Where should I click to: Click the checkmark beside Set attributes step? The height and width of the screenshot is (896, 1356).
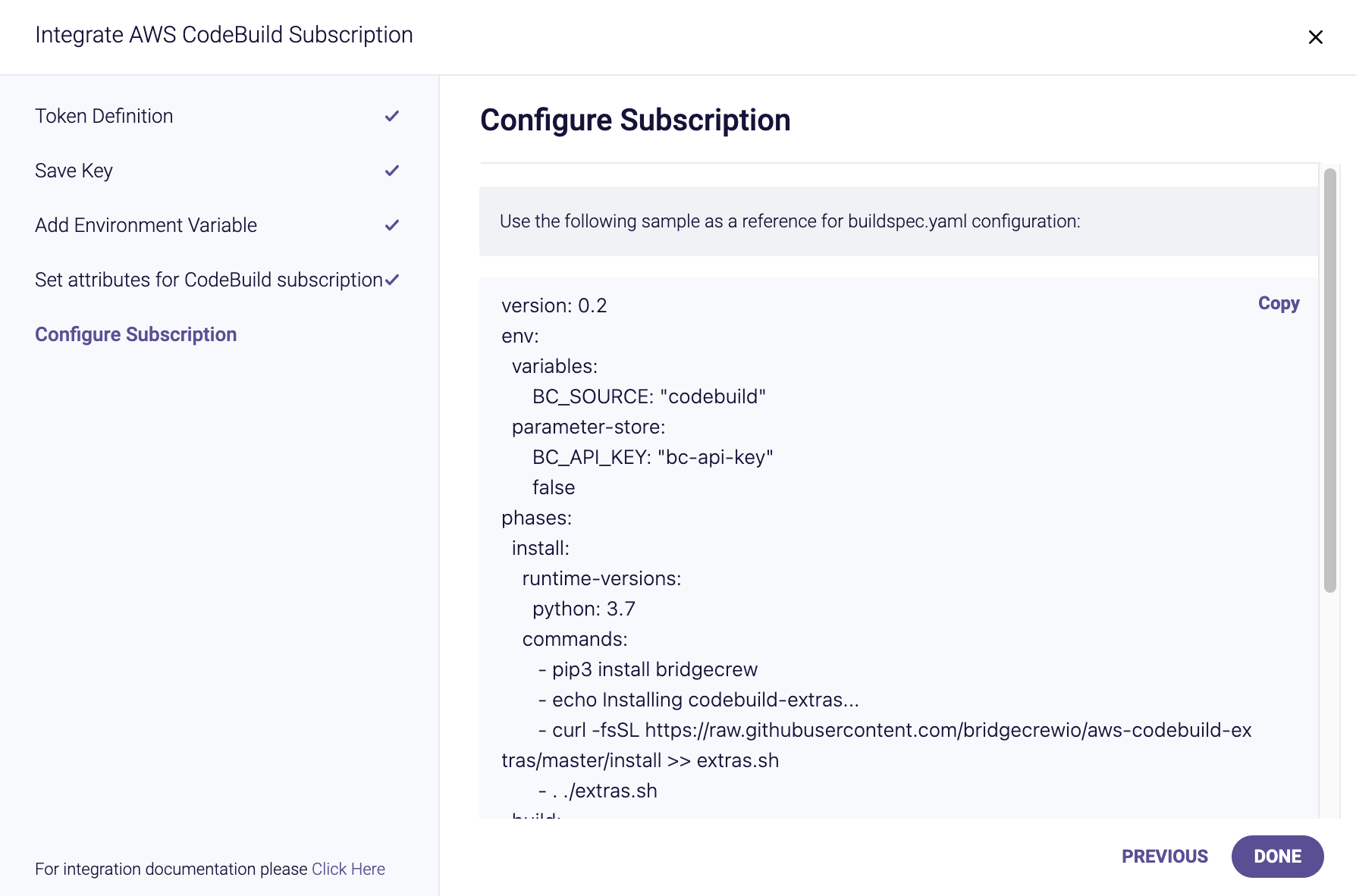tap(391, 280)
